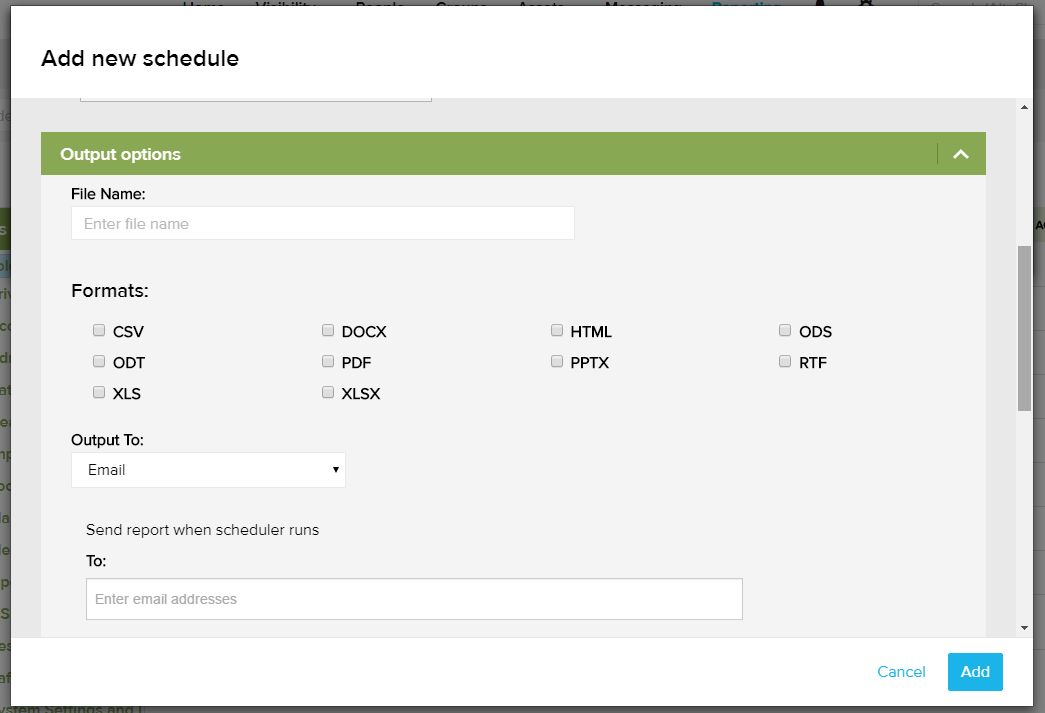
Task: Enable the CSV format checkbox
Action: tap(99, 331)
